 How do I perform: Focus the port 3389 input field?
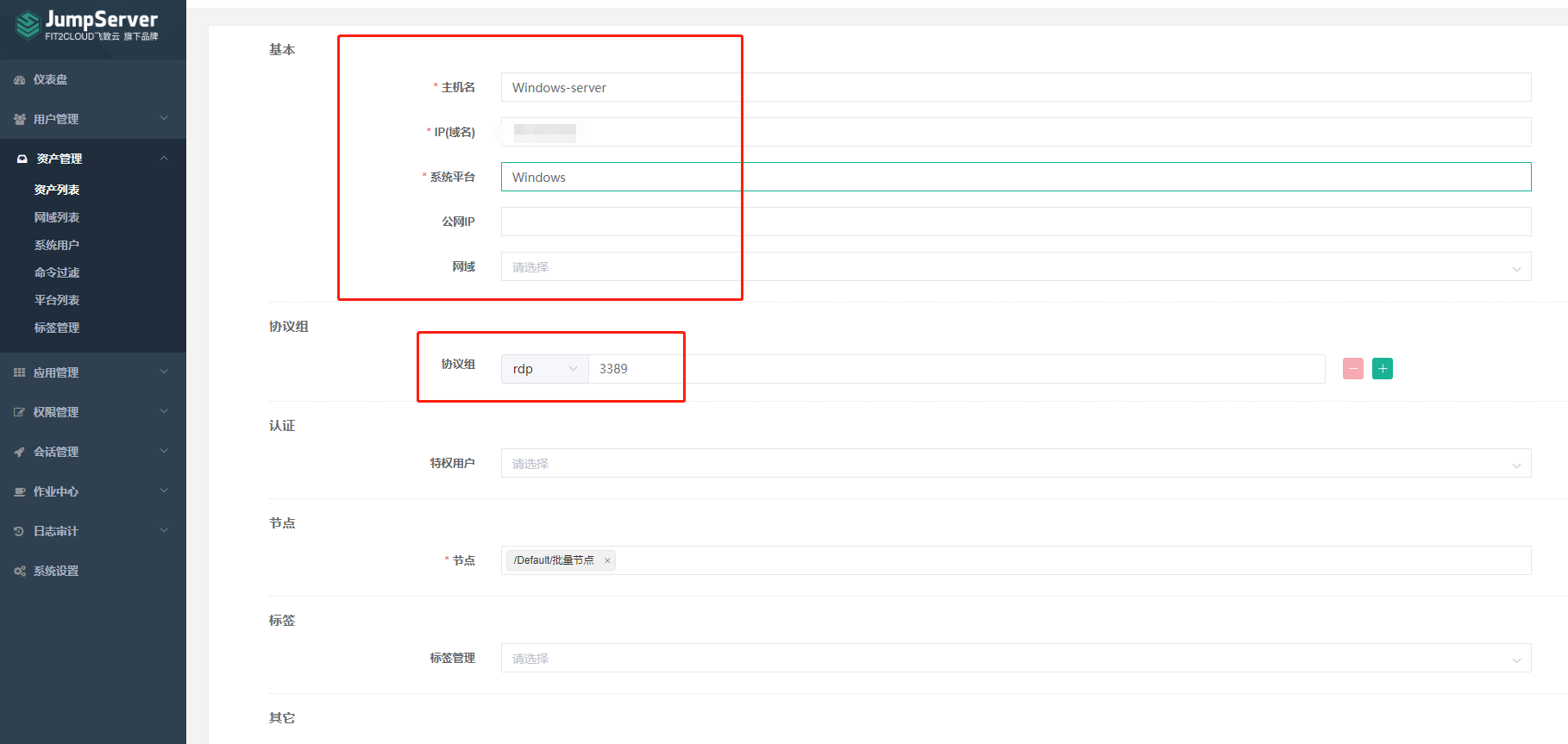click(x=956, y=369)
